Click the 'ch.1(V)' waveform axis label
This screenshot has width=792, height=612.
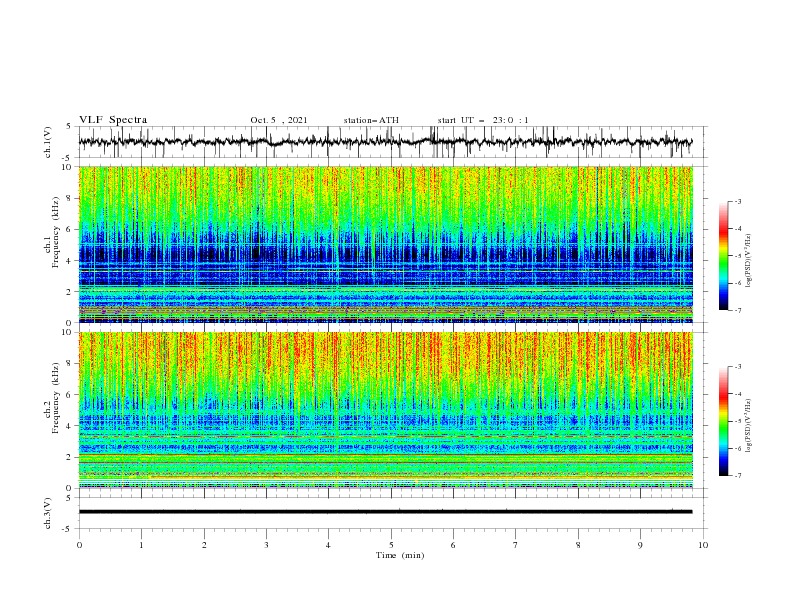click(x=48, y=142)
